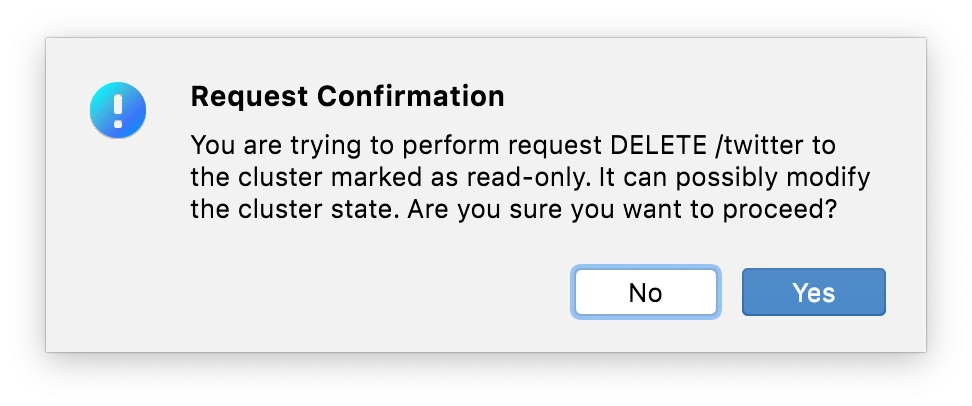Click the empty dialog area left of No
The image size is (972, 406).
coord(372,292)
